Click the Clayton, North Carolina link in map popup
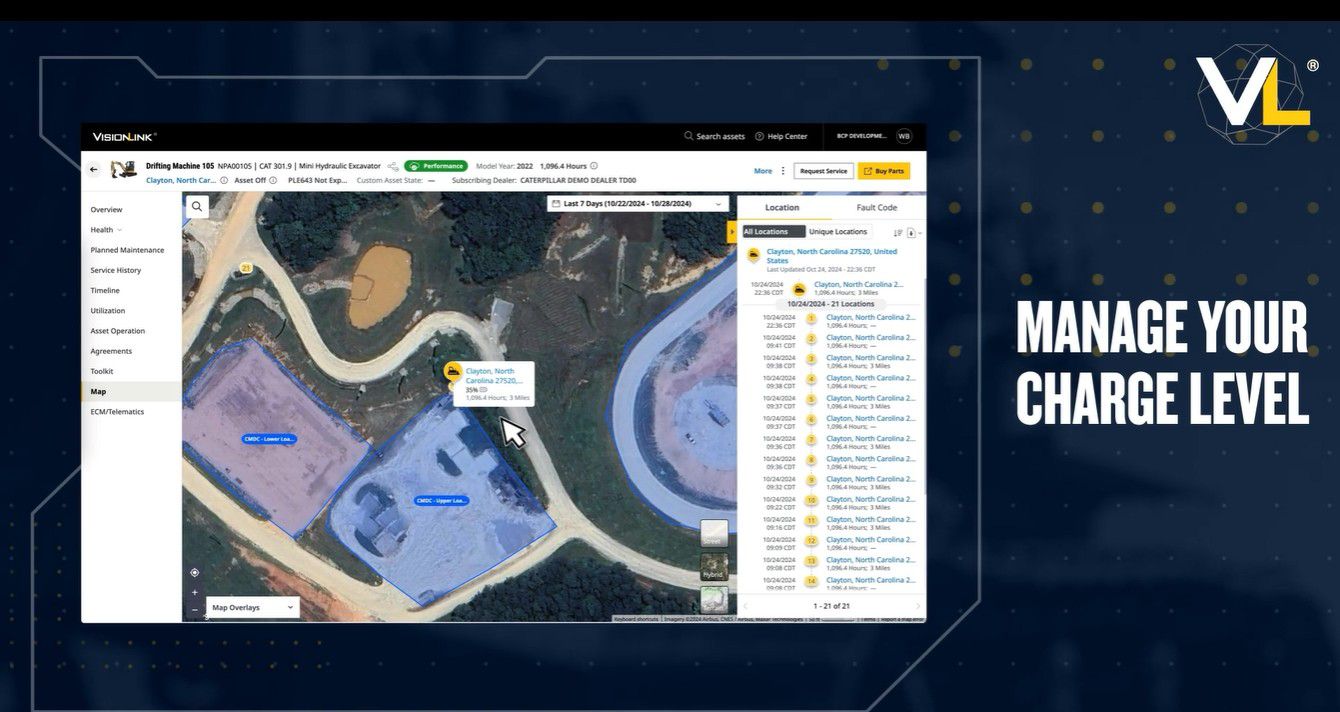 [494, 376]
